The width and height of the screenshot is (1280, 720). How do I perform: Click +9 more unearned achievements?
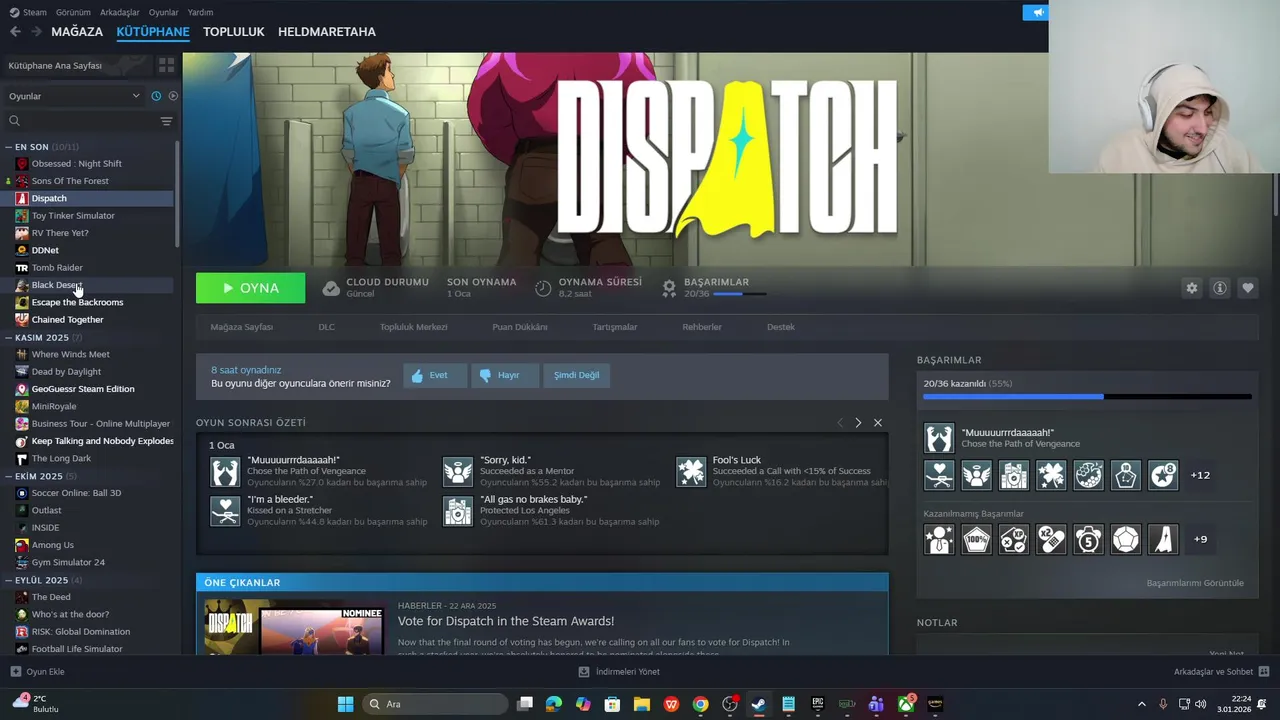pos(1200,539)
